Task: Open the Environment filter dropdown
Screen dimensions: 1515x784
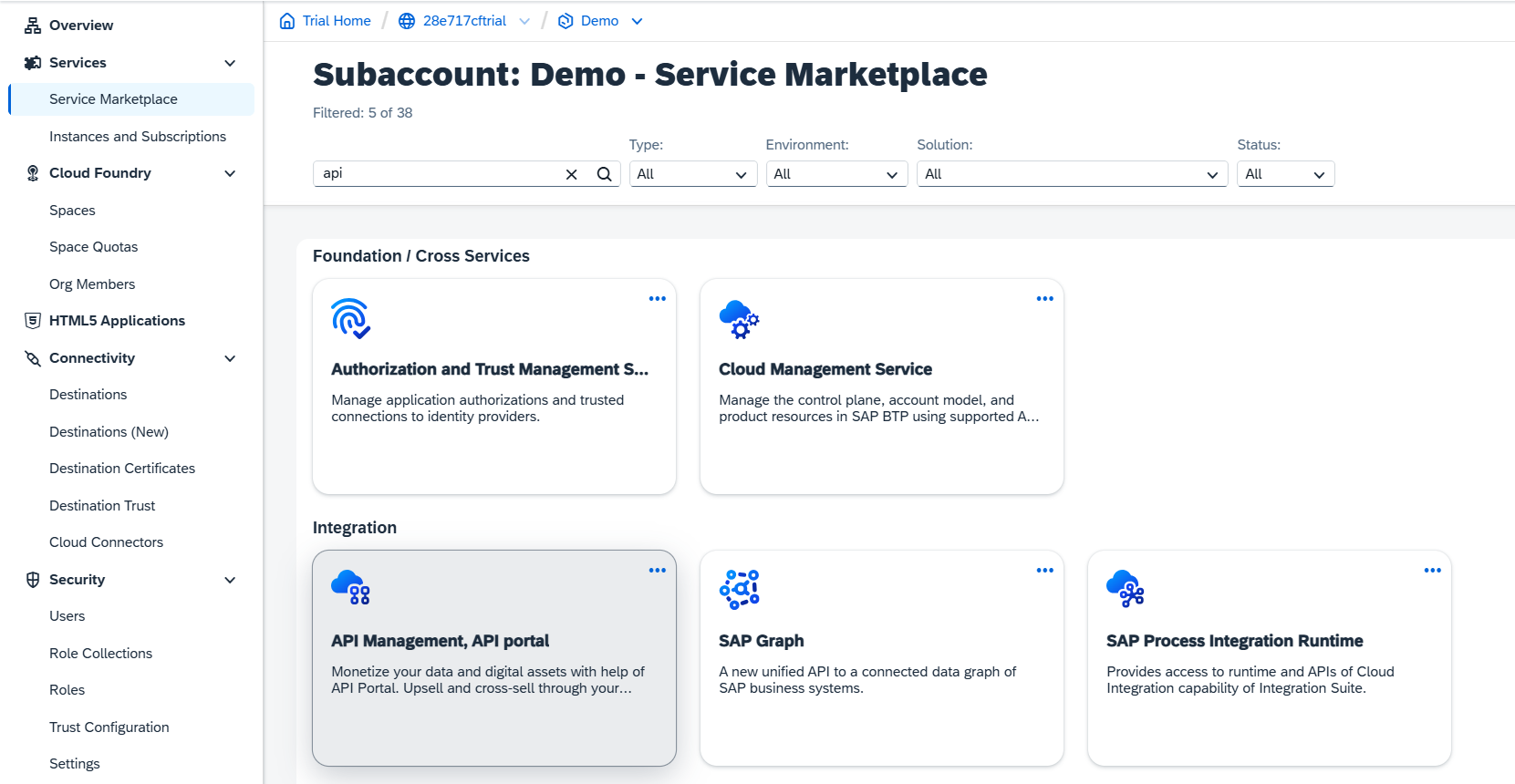Action: (836, 174)
